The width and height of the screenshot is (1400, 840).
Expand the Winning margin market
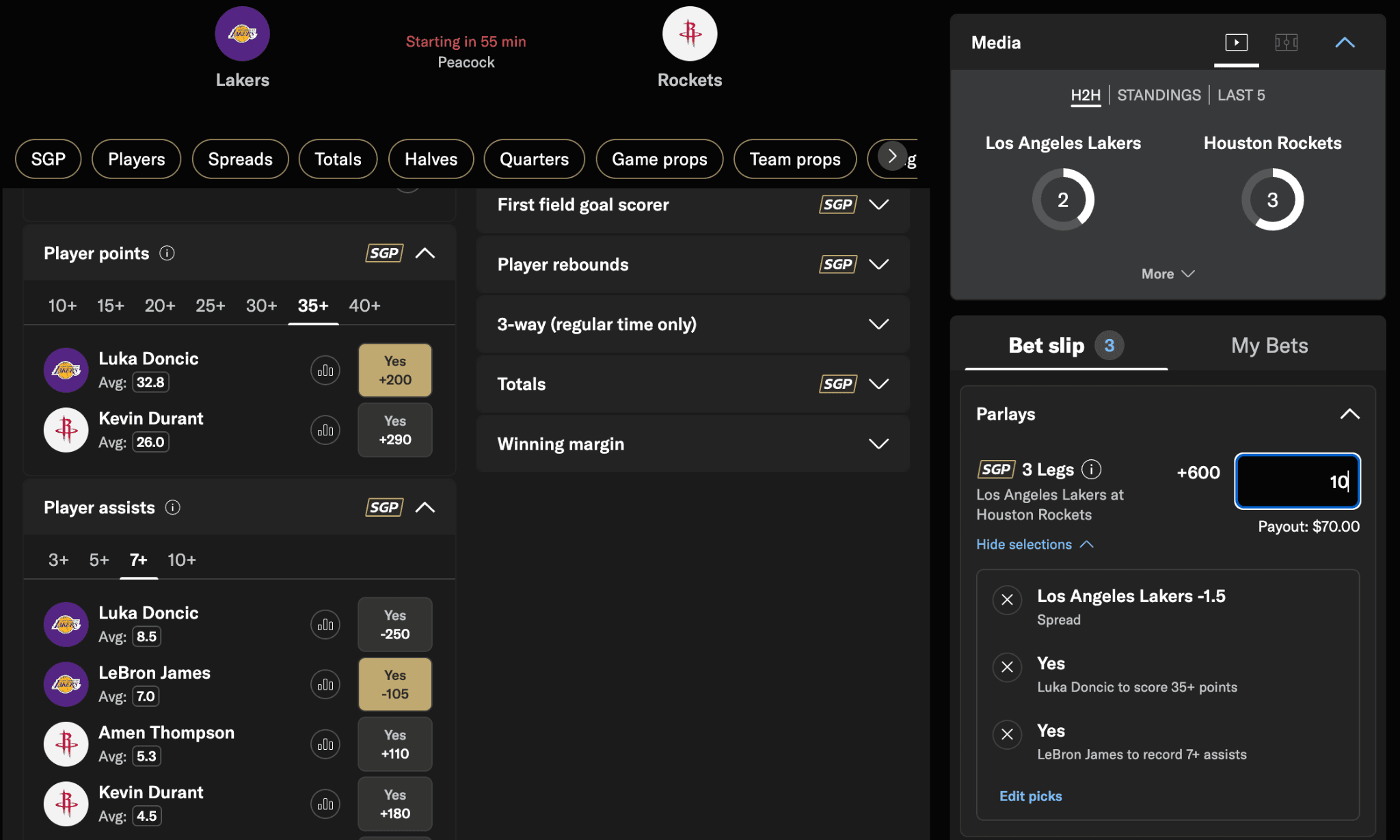pyautogui.click(x=878, y=444)
